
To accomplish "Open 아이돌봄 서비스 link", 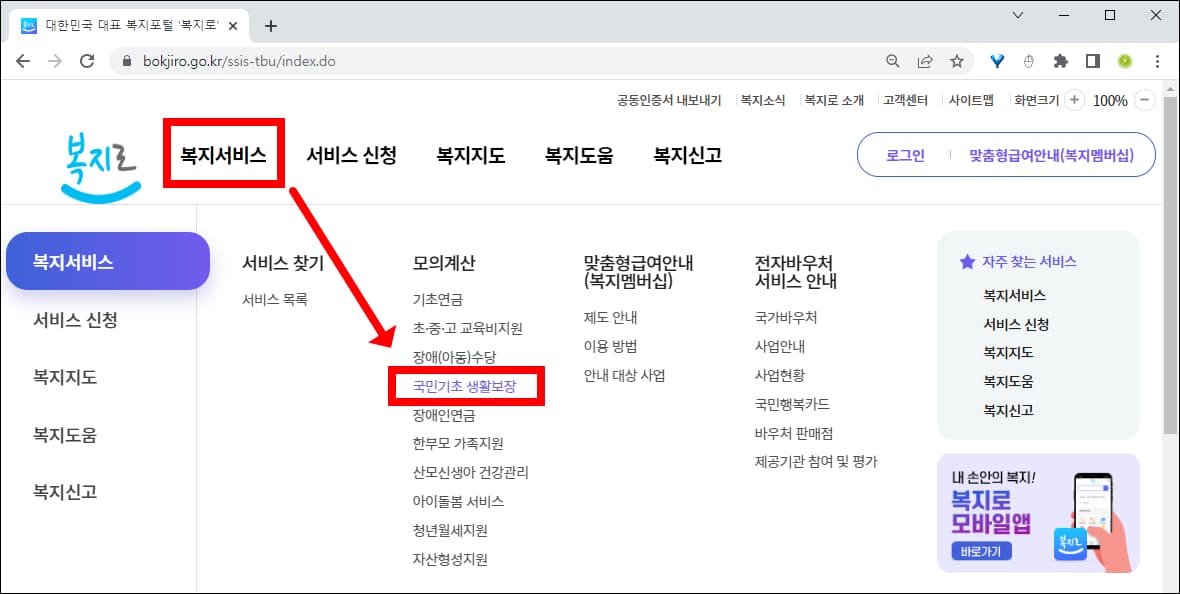I will pyautogui.click(x=458, y=501).
